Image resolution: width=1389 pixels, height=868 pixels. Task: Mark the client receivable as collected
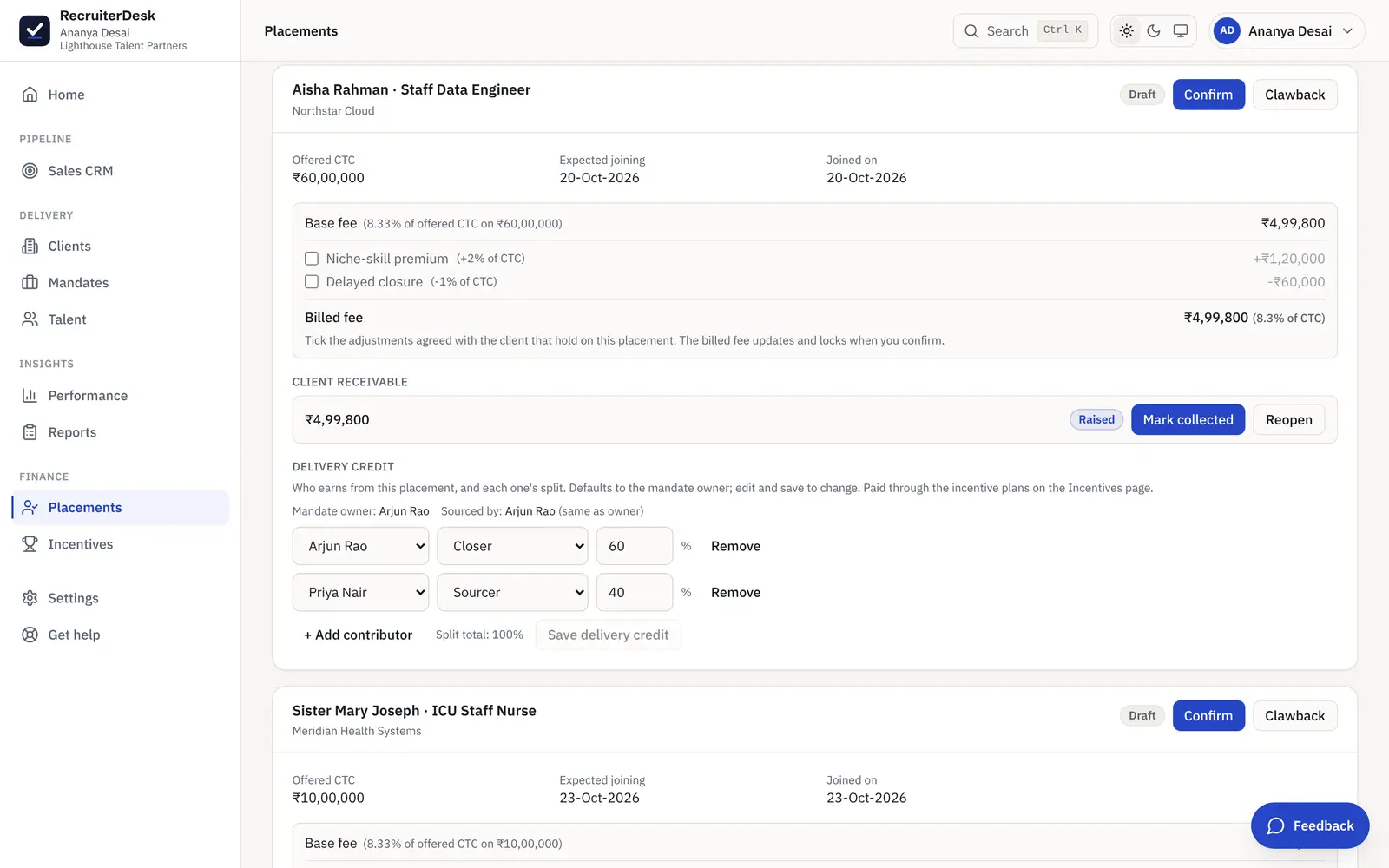point(1188,420)
